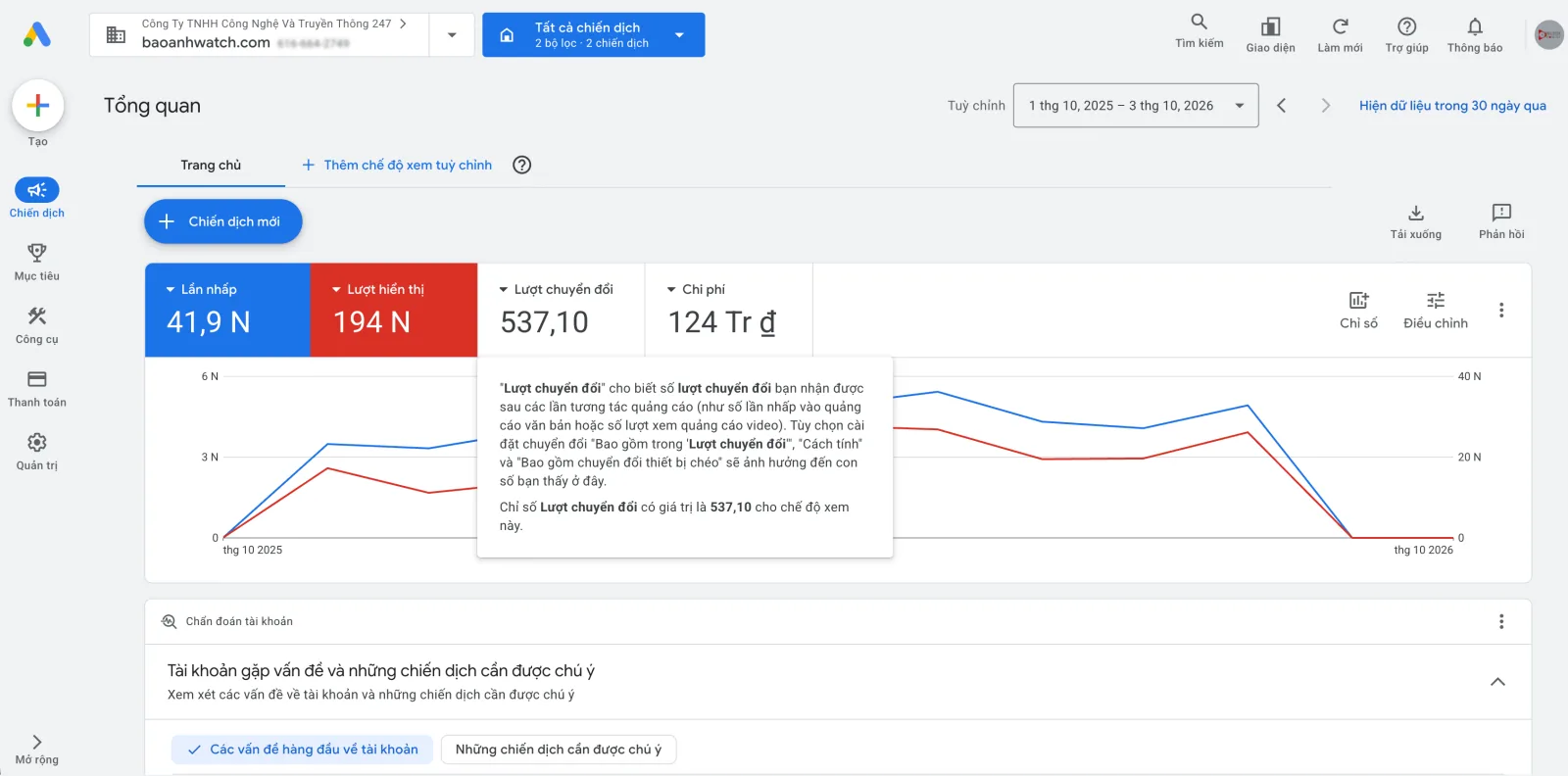1568x776 pixels.
Task: Open Trợ giúp help menu
Action: pos(1406,33)
